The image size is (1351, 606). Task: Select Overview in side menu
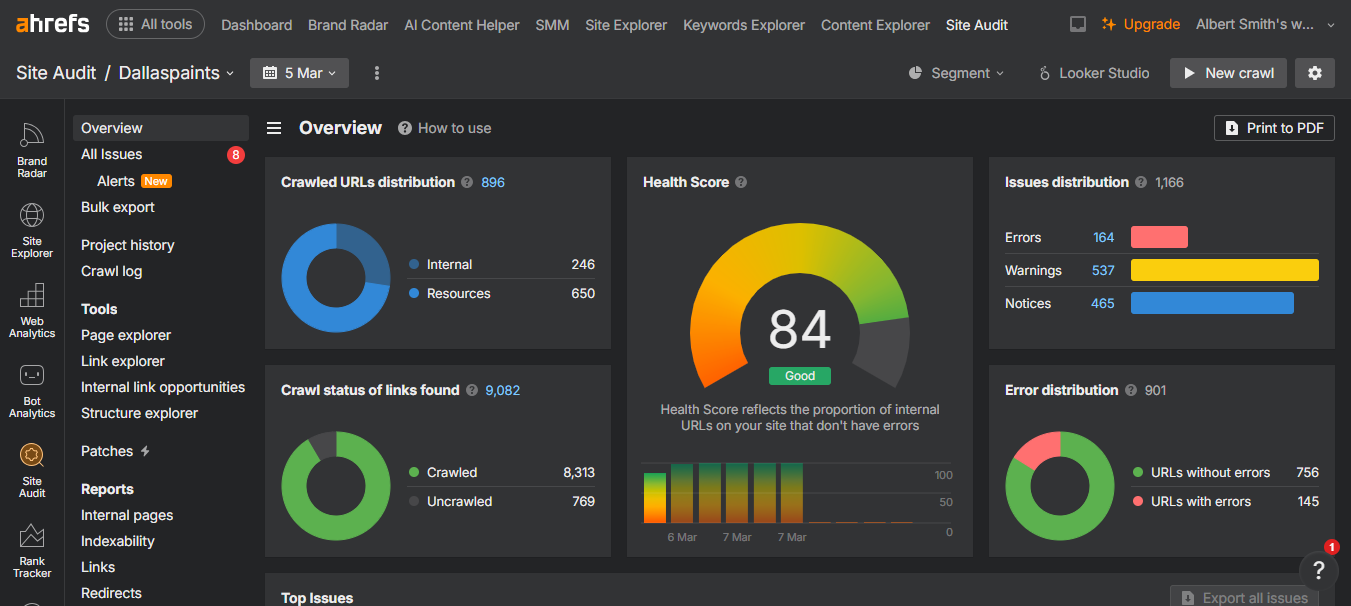coord(160,128)
